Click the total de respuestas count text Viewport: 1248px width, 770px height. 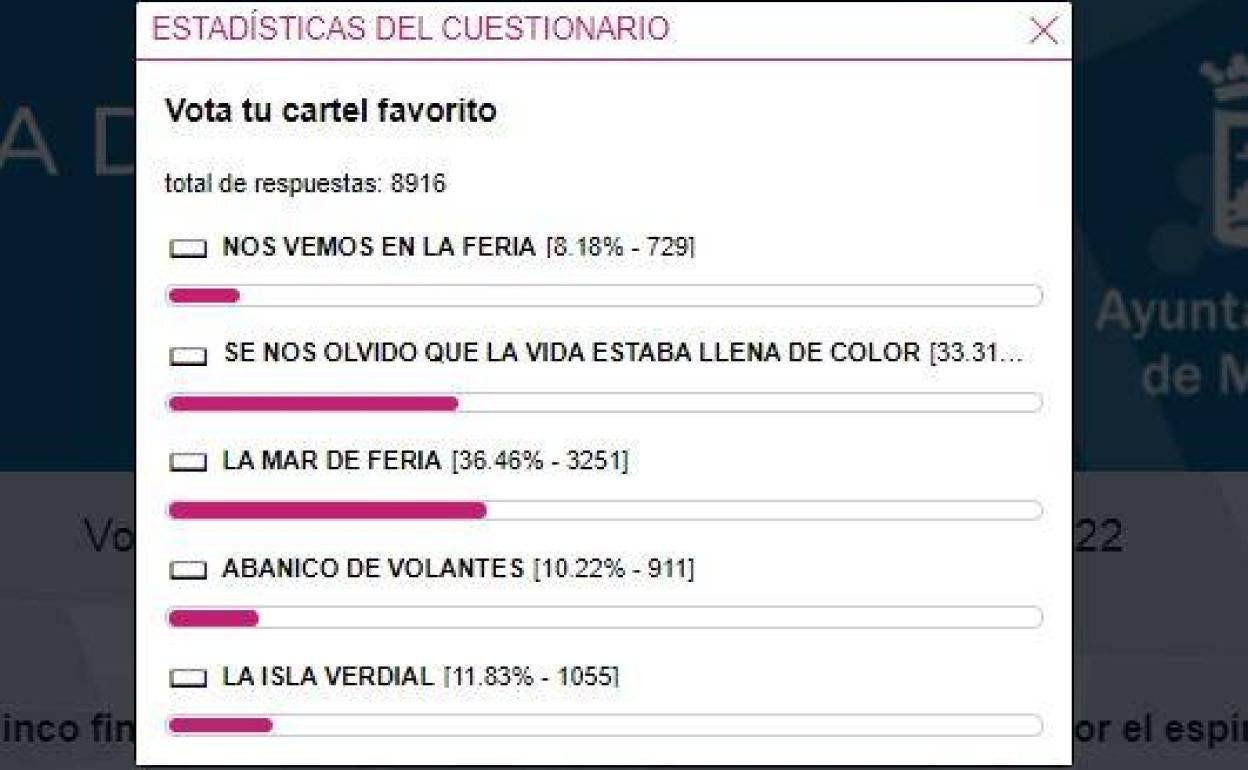305,184
